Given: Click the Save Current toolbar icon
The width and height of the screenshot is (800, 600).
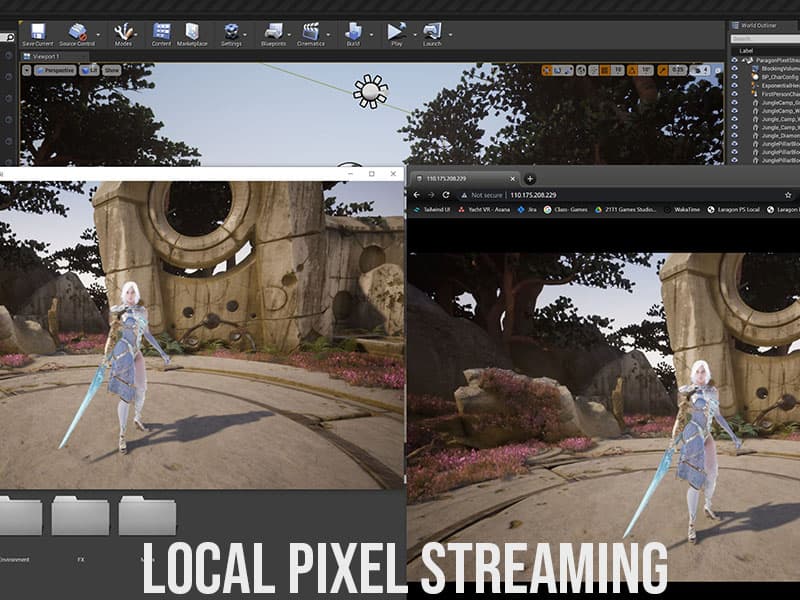Looking at the screenshot, I should [38, 32].
